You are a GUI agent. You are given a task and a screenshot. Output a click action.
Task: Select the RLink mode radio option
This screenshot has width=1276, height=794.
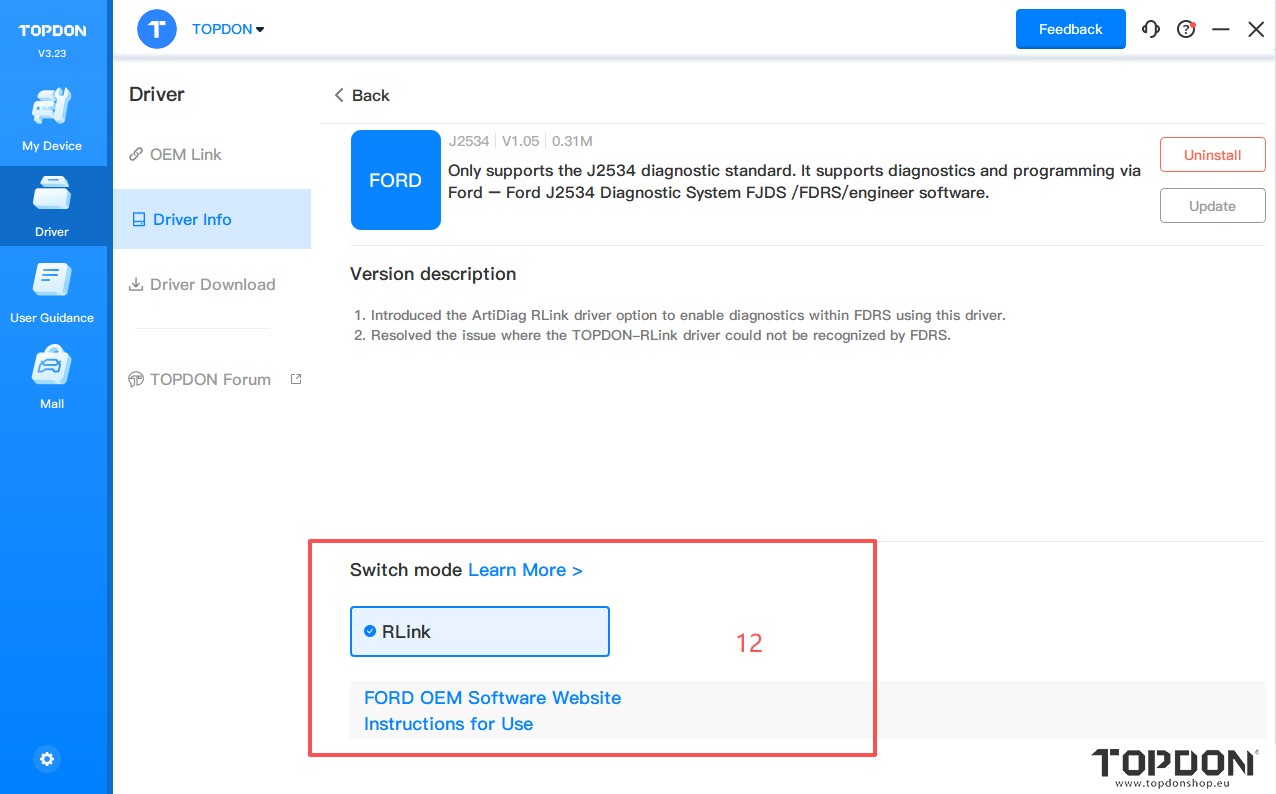coord(370,631)
